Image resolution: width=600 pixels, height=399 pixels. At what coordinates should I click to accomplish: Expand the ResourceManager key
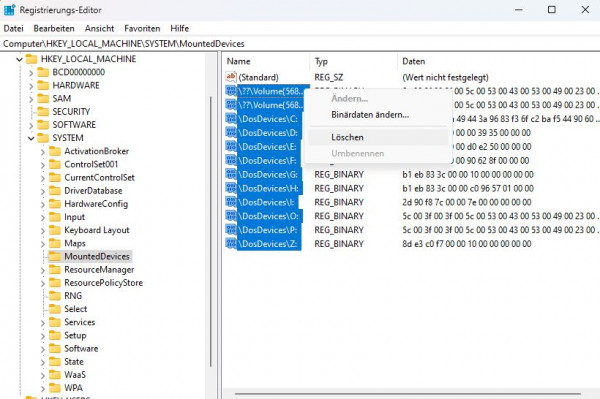(43, 270)
